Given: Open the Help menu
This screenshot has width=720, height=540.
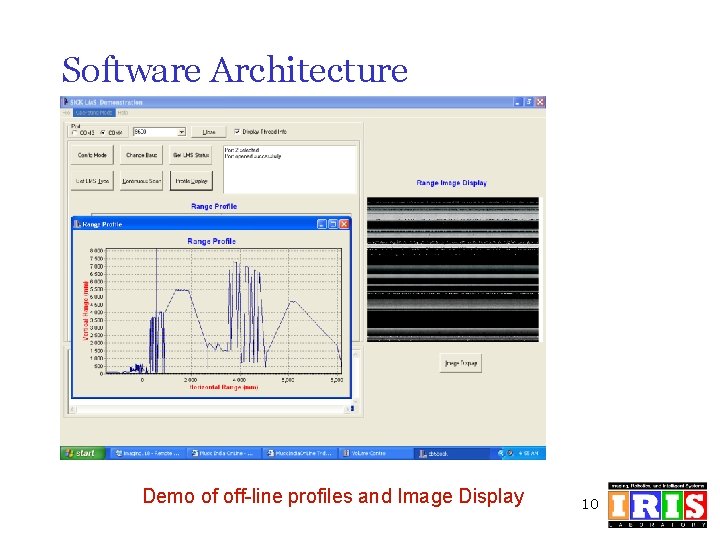Looking at the screenshot, I should tap(123, 112).
